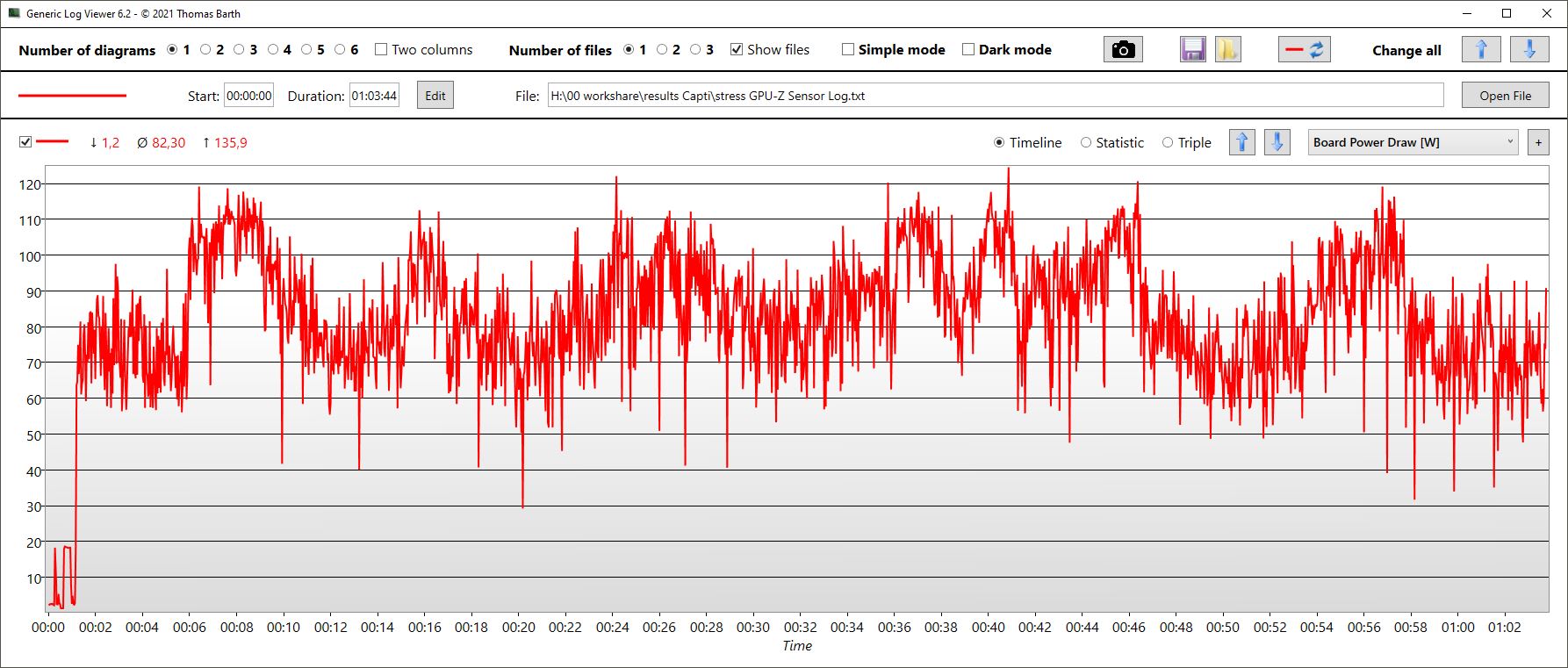Tick the Simple mode checkbox
Screen dimensions: 1568x668
(x=848, y=50)
